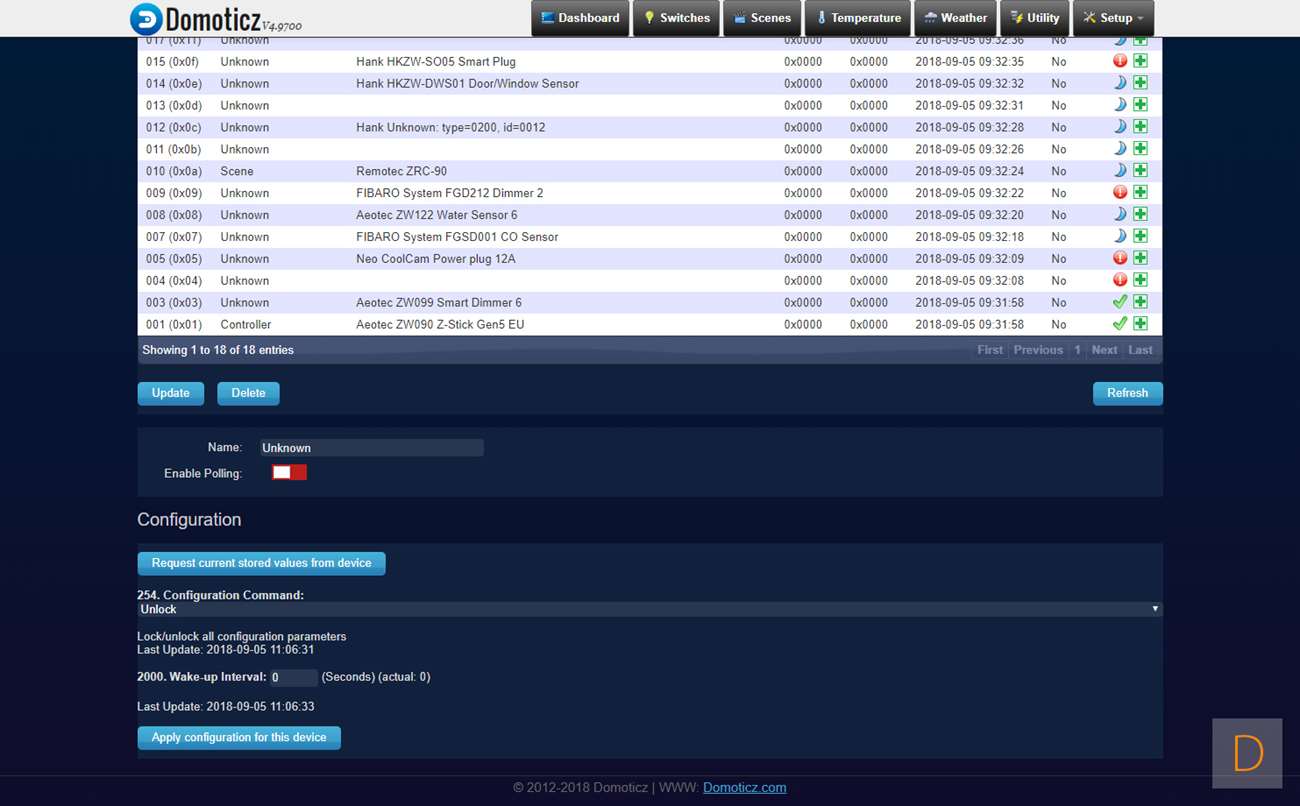Click green plus icon in Smart Dimmer 6 row
The height and width of the screenshot is (806, 1300).
1140,302
